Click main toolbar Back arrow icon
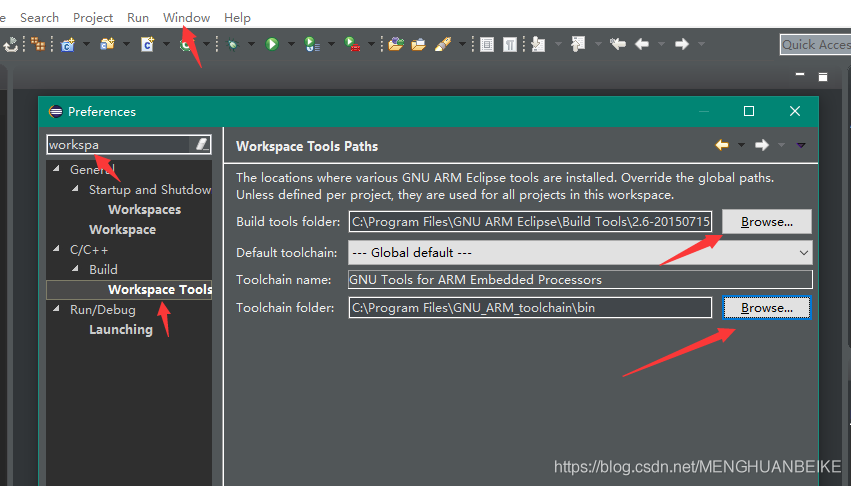The width and height of the screenshot is (851, 486). click(x=642, y=44)
